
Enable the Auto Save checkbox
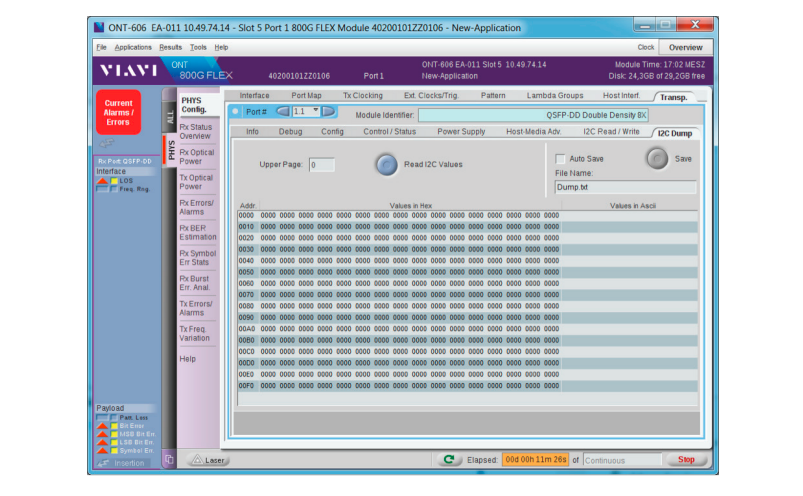click(560, 159)
